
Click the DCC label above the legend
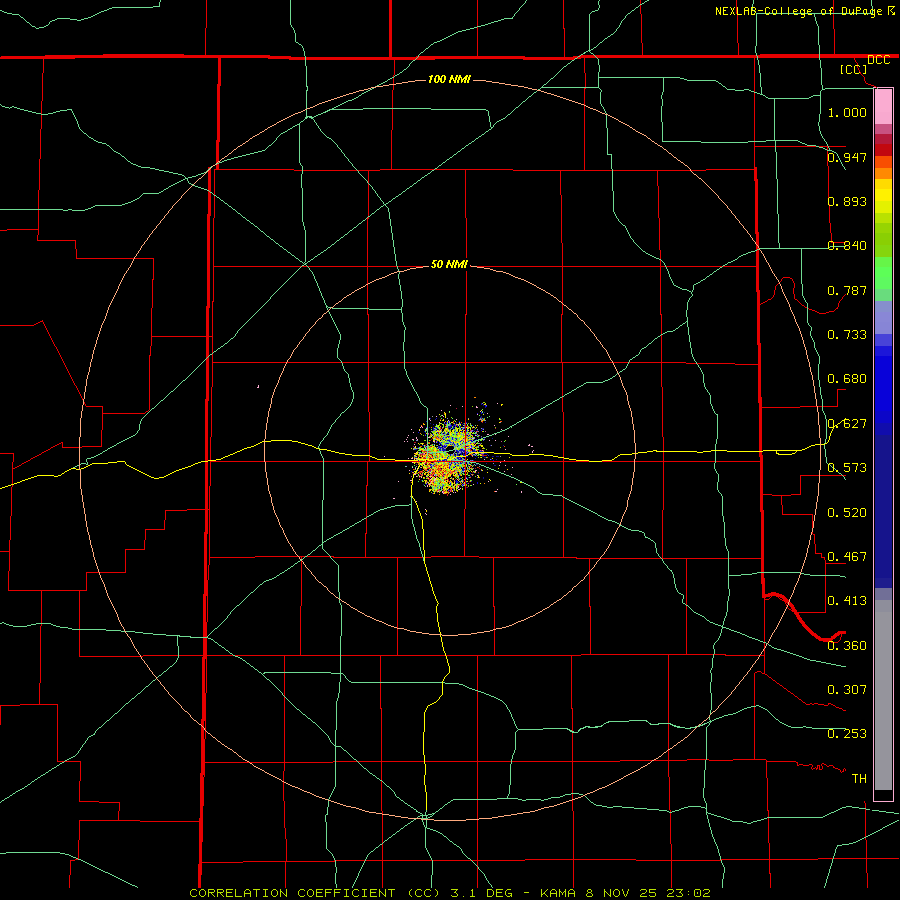[x=878, y=60]
